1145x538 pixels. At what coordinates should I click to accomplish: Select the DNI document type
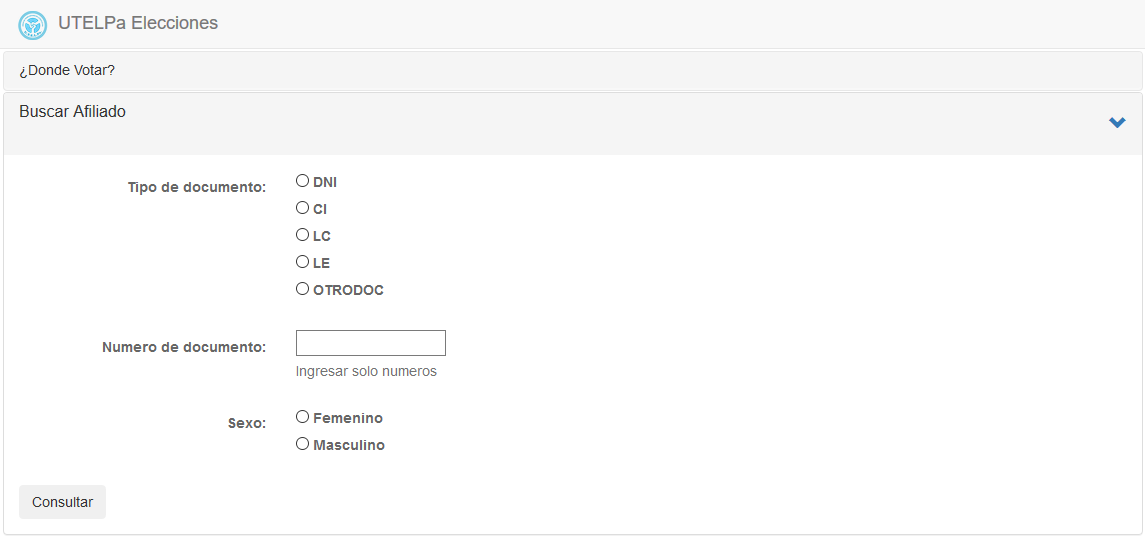click(x=302, y=181)
